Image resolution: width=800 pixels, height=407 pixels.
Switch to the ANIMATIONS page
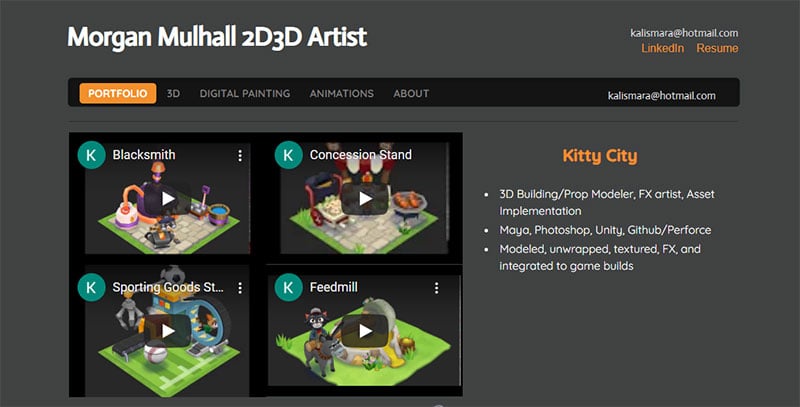[342, 93]
